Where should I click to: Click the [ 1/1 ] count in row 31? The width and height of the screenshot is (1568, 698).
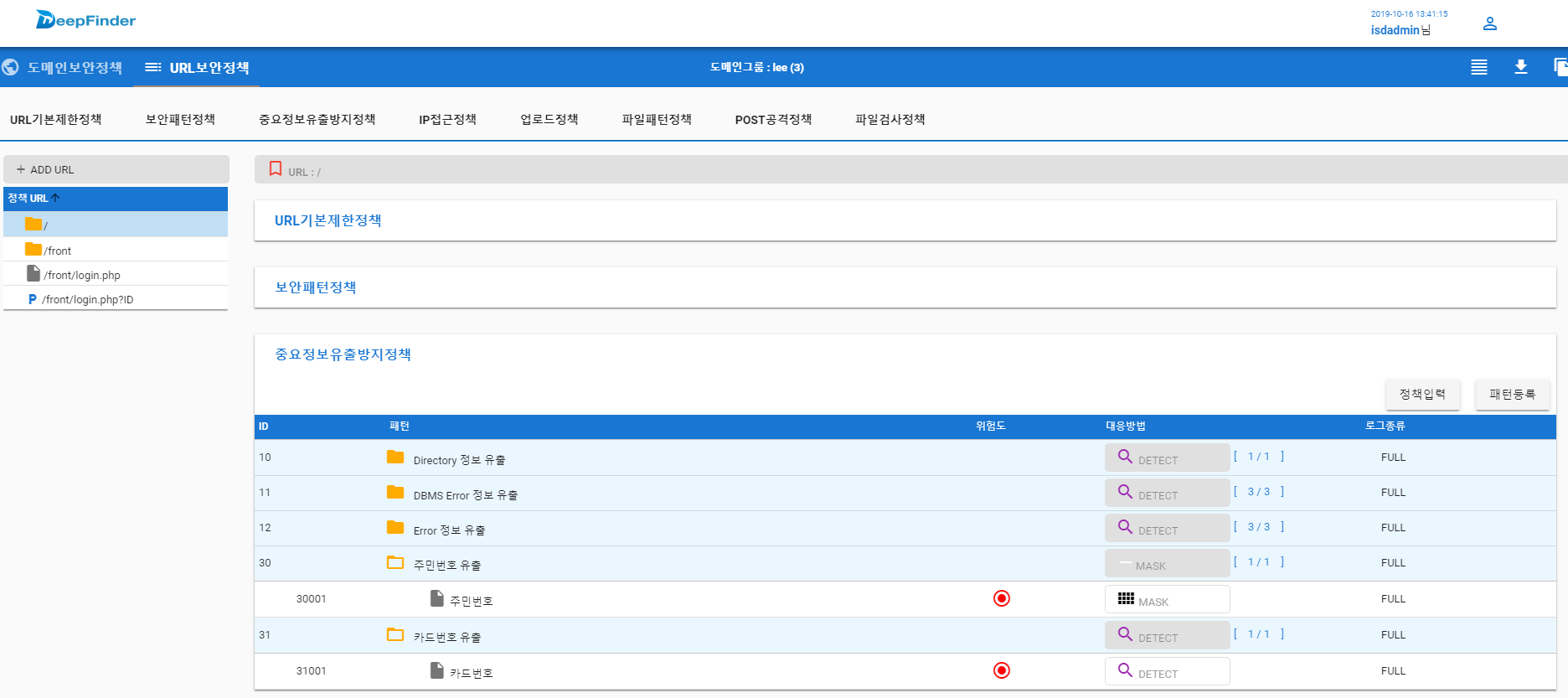pos(1259,634)
